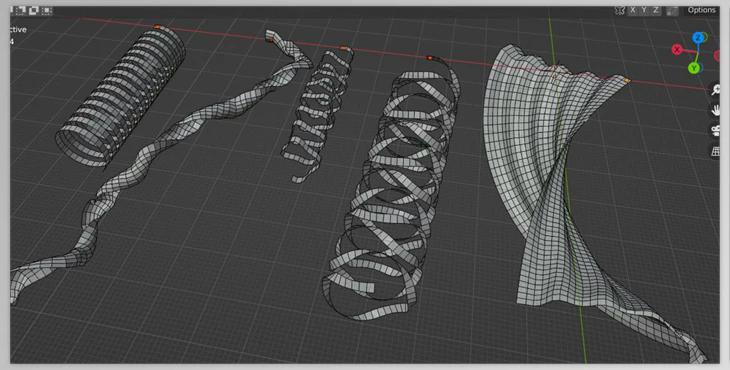This screenshot has height=370, width=730.
Task: Enable Y axis mirror toggle
Action: point(644,10)
